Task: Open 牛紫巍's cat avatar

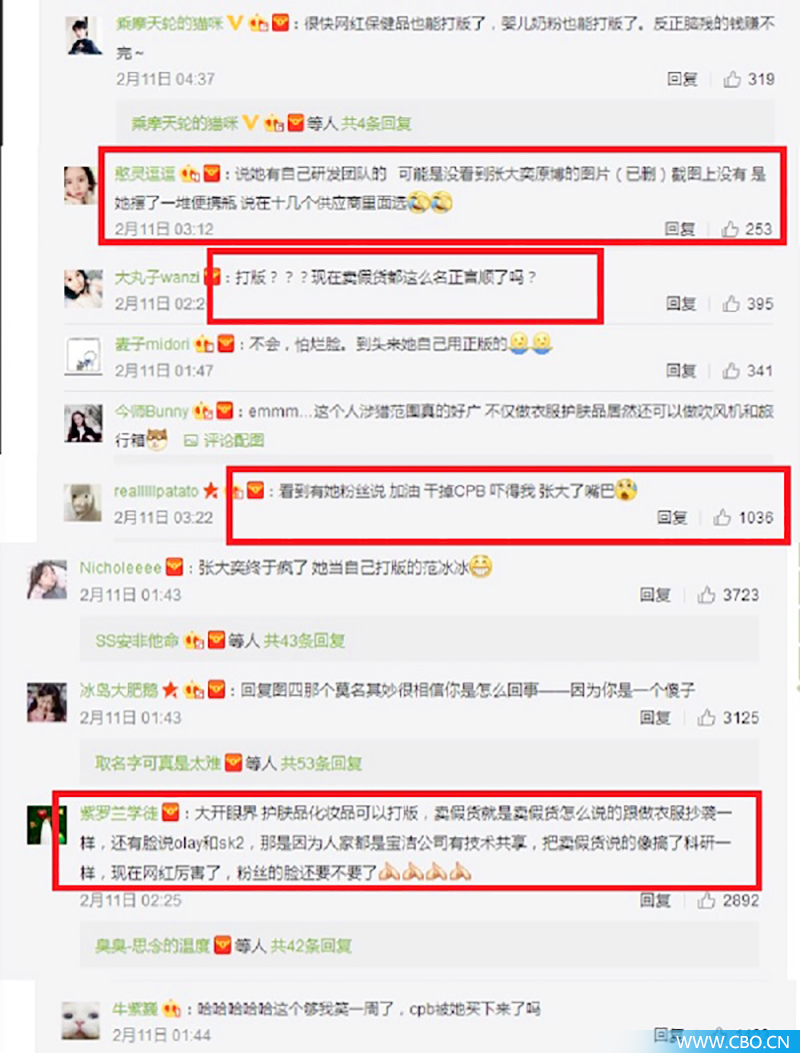Action: pyautogui.click(x=81, y=1020)
